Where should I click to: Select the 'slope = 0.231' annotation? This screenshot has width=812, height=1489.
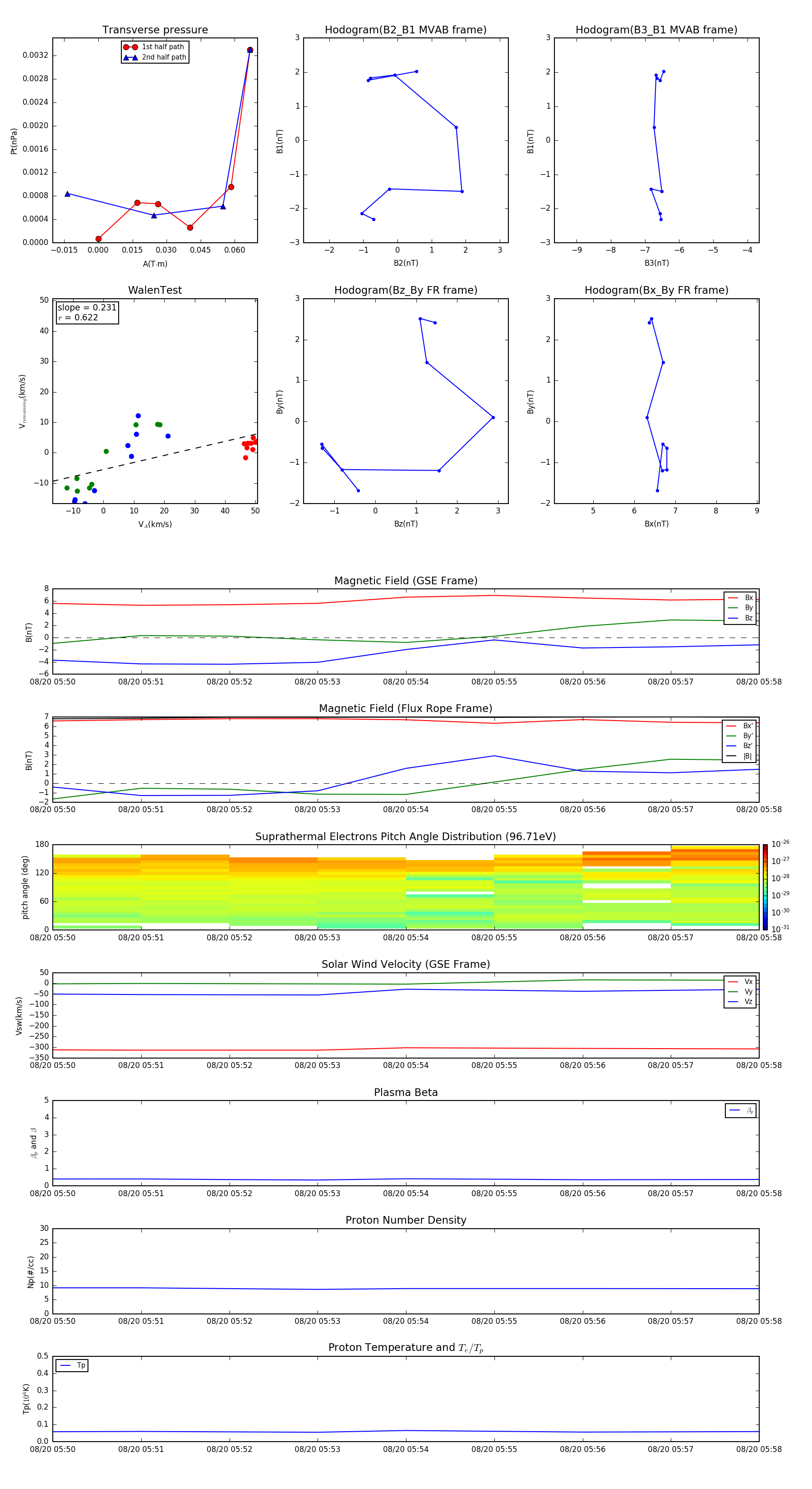point(87,308)
